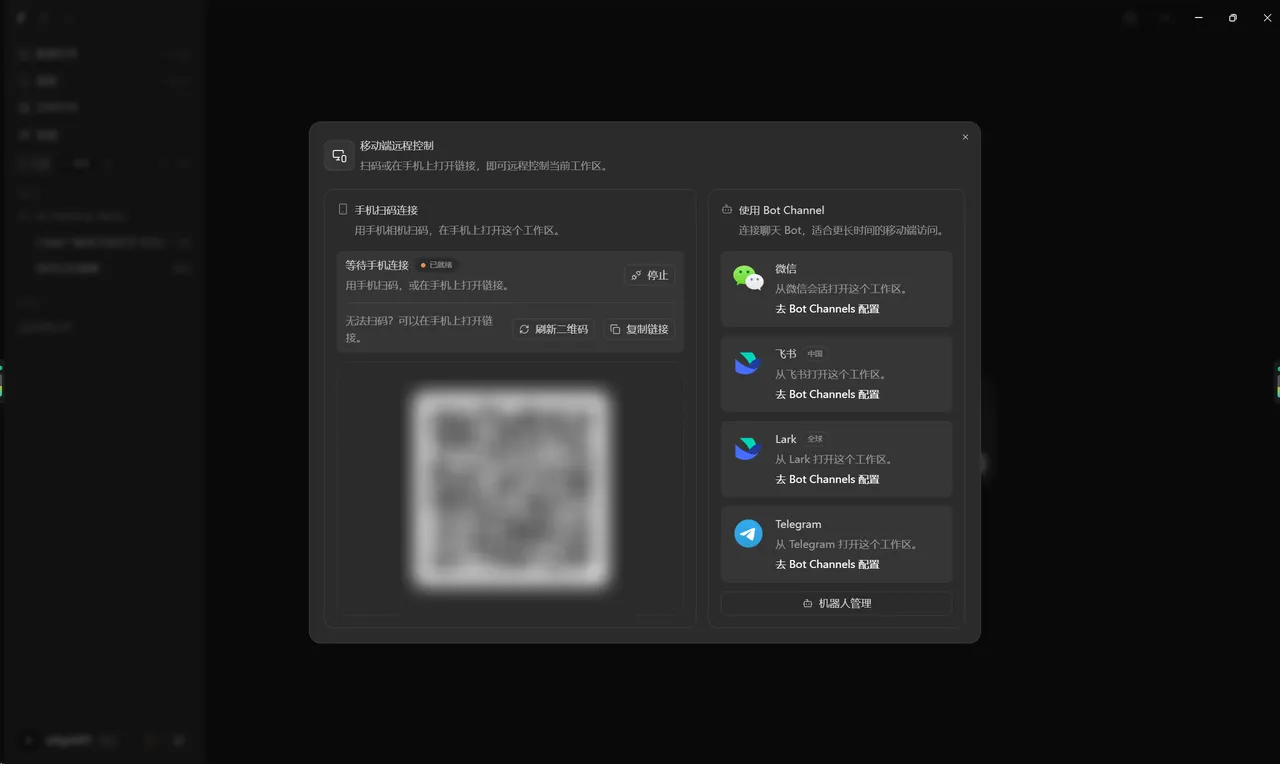Open 机器人管理 bot management
The image size is (1280, 764).
(x=836, y=603)
